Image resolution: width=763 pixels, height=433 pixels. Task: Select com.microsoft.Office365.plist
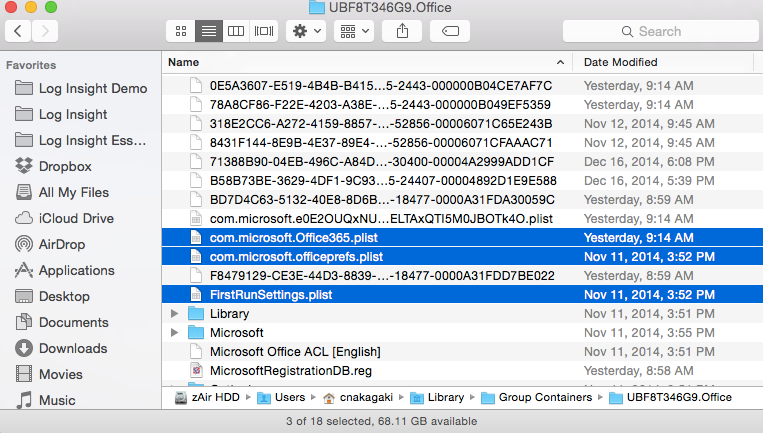[x=462, y=237]
